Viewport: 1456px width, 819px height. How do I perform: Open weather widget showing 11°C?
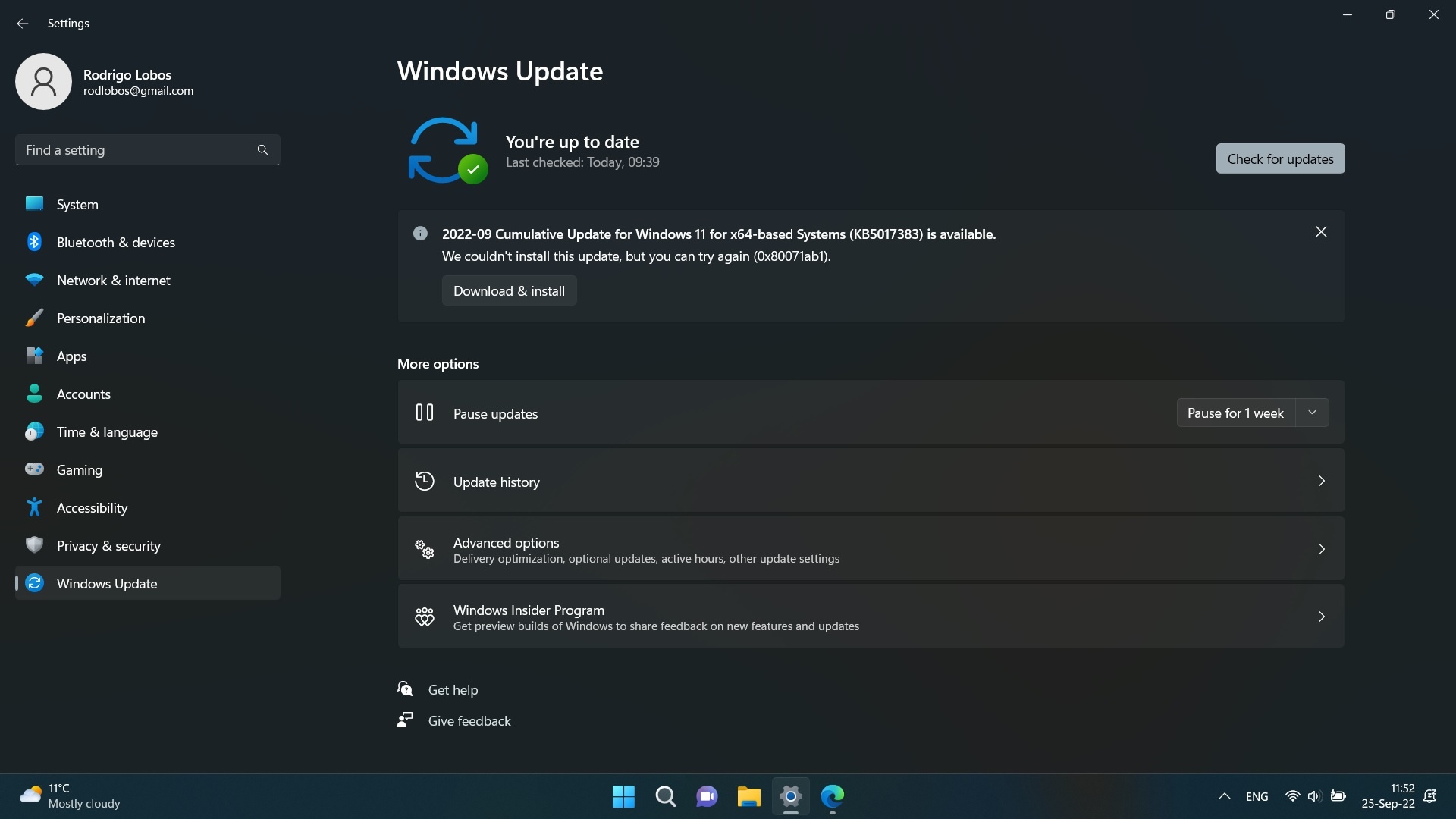[70, 796]
